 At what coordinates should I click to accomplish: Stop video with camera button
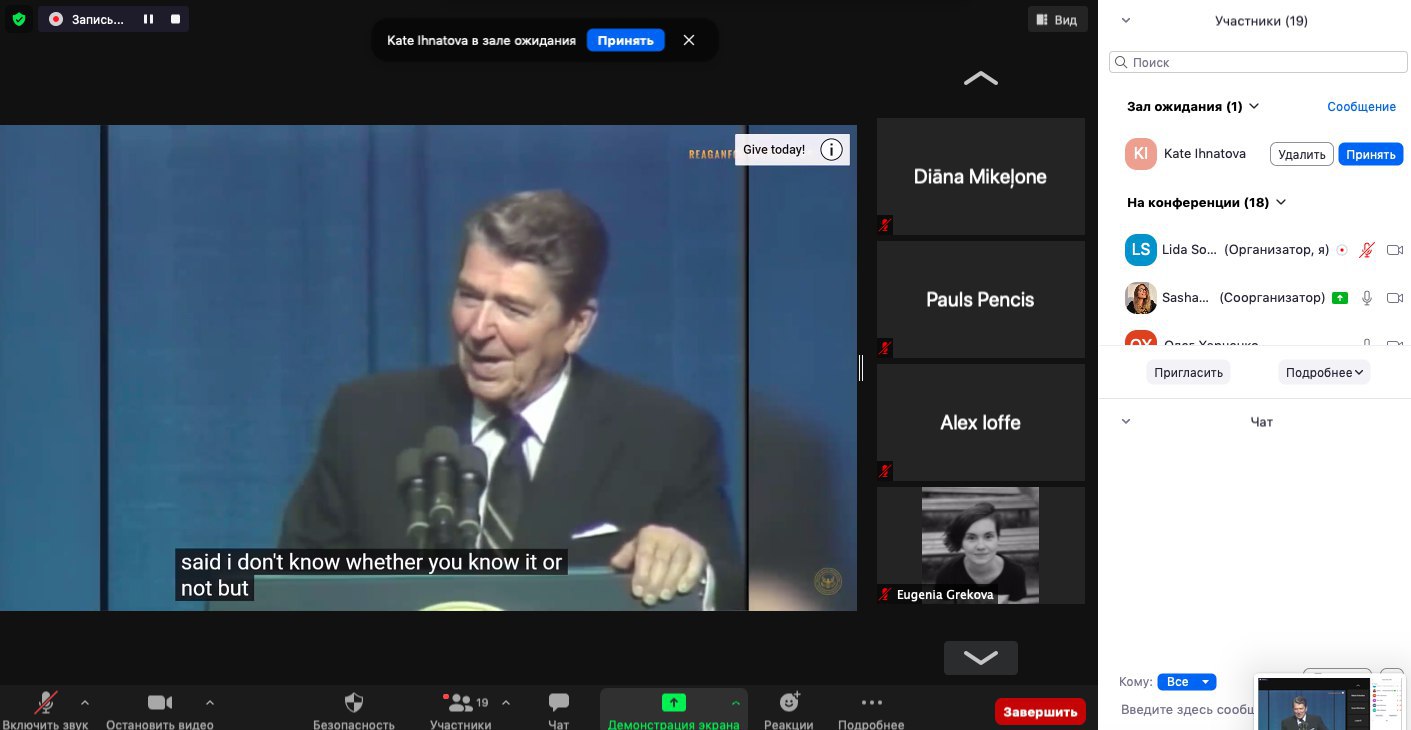pos(160,710)
